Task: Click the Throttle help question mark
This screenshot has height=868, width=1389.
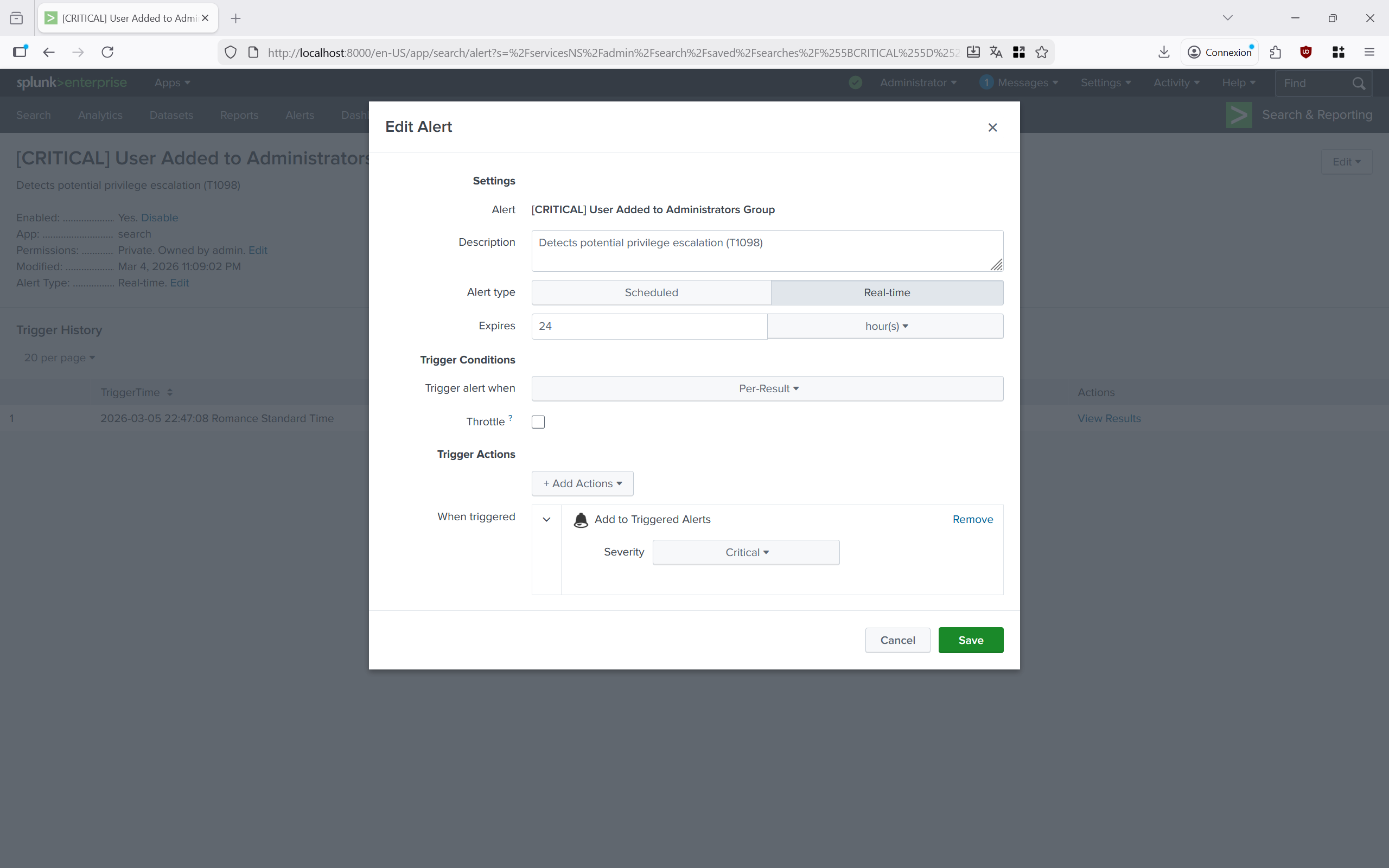Action: tap(510, 418)
